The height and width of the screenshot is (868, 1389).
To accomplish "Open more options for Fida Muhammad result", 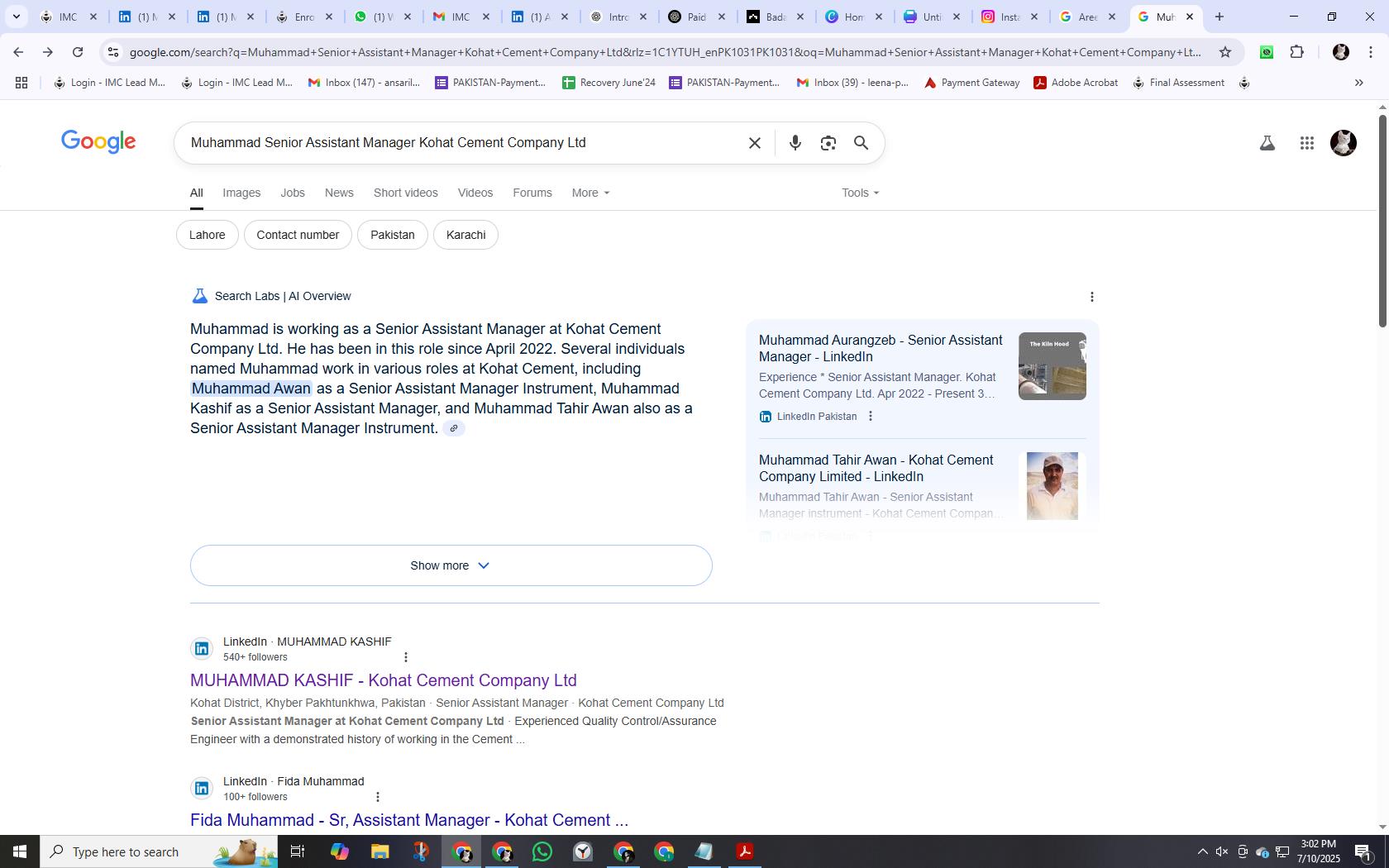I will tap(377, 797).
